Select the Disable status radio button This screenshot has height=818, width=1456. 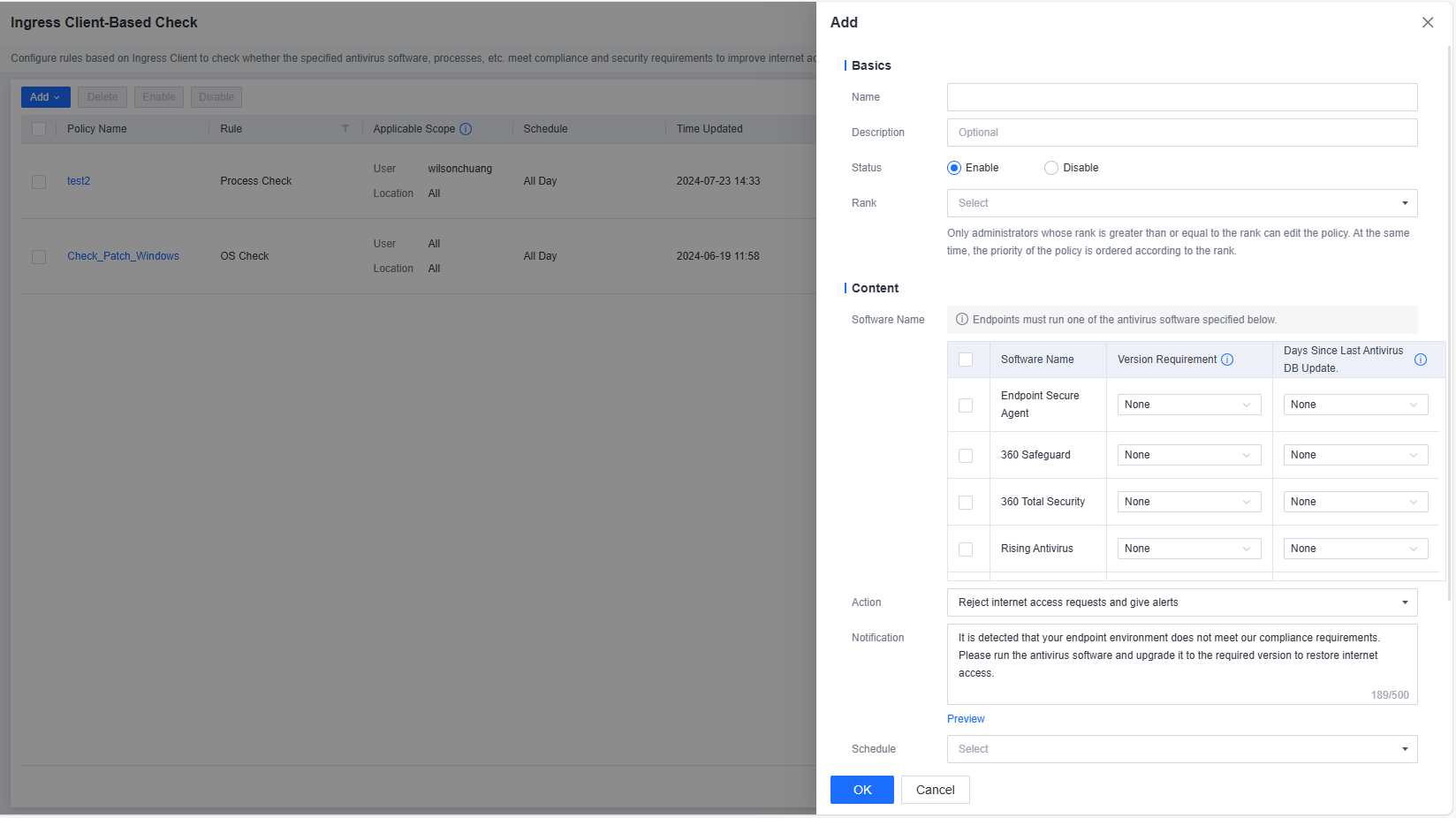coord(1051,168)
